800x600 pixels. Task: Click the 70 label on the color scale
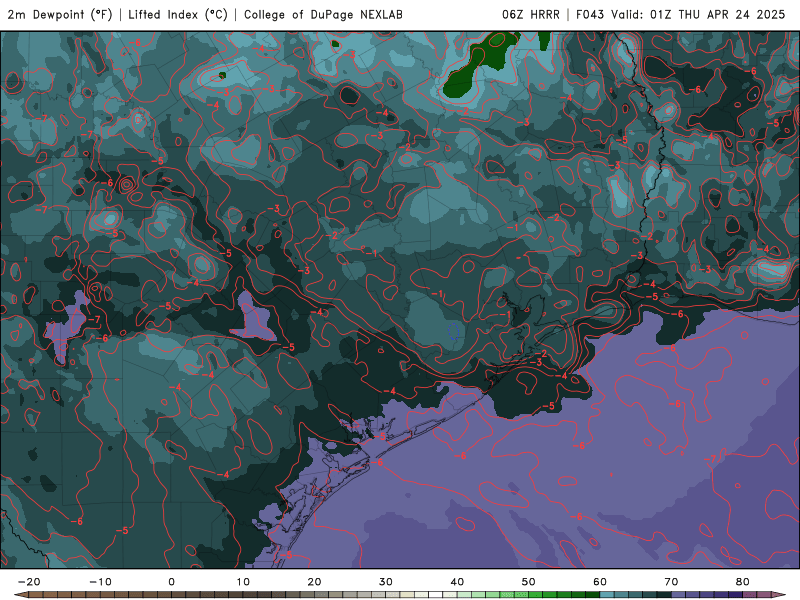(x=671, y=582)
